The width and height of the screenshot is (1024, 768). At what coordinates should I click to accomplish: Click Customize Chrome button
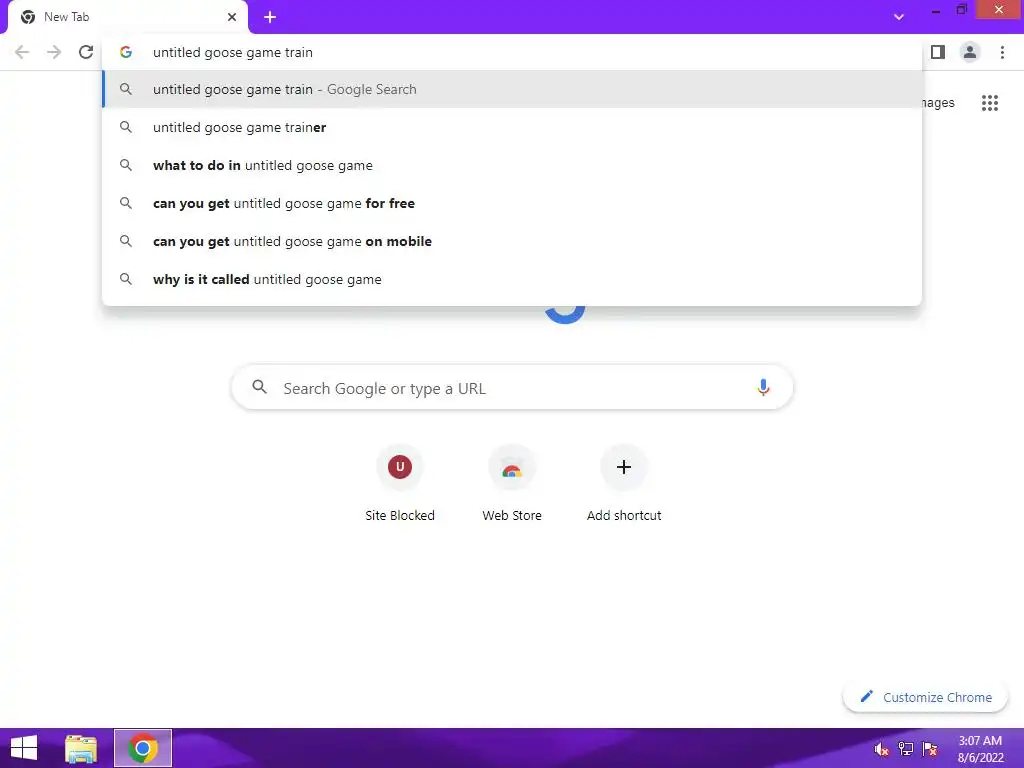tap(925, 697)
